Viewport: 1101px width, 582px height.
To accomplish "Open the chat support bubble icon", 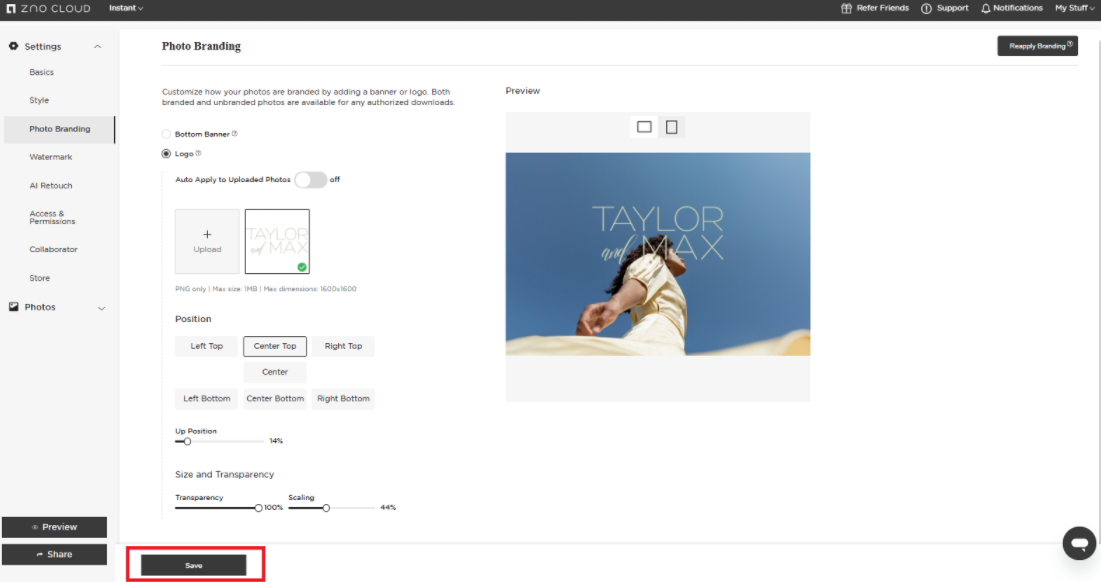I will pyautogui.click(x=1079, y=543).
